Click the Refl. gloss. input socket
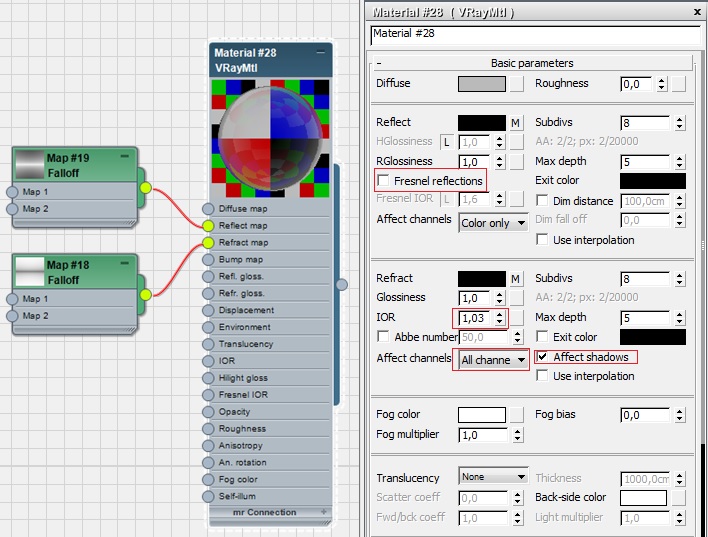The width and height of the screenshot is (708, 537). [x=208, y=276]
